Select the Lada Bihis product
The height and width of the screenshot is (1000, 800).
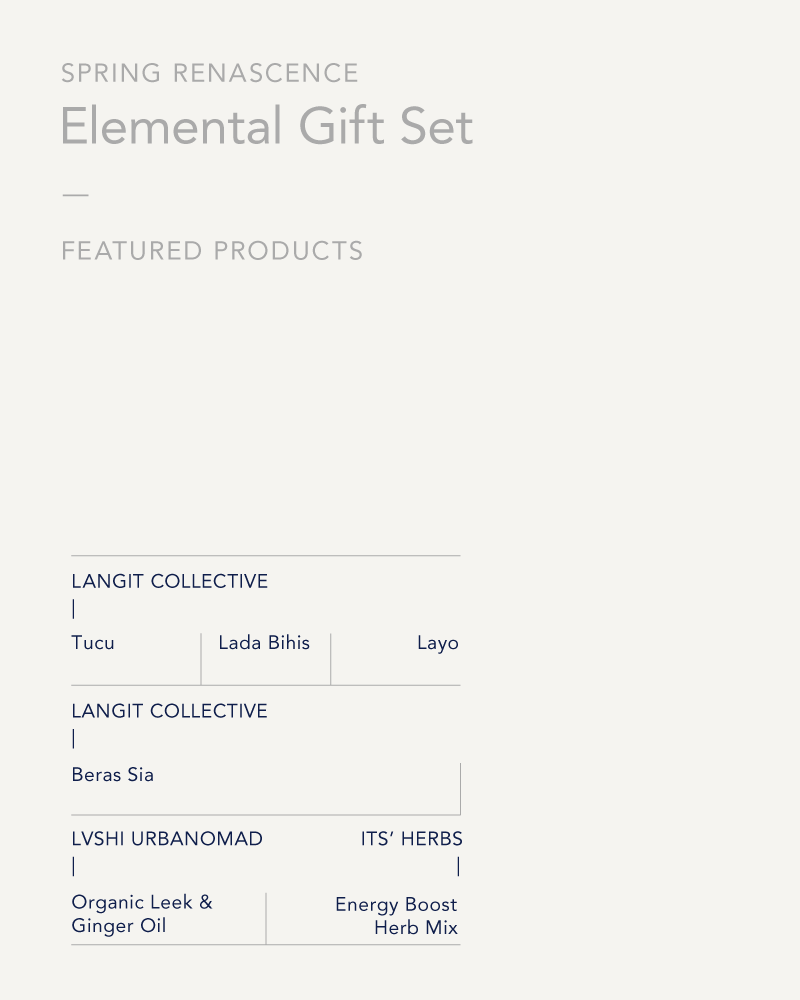[264, 642]
